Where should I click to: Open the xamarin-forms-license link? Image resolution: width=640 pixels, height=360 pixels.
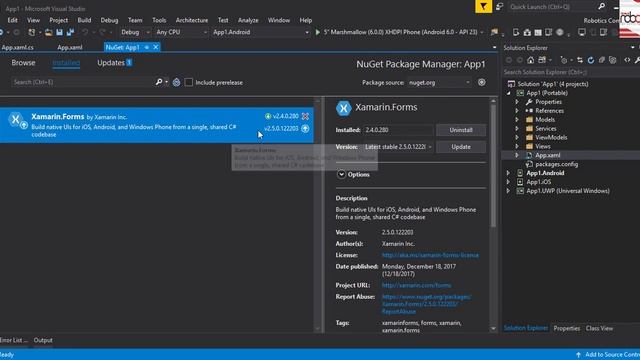tap(430, 255)
